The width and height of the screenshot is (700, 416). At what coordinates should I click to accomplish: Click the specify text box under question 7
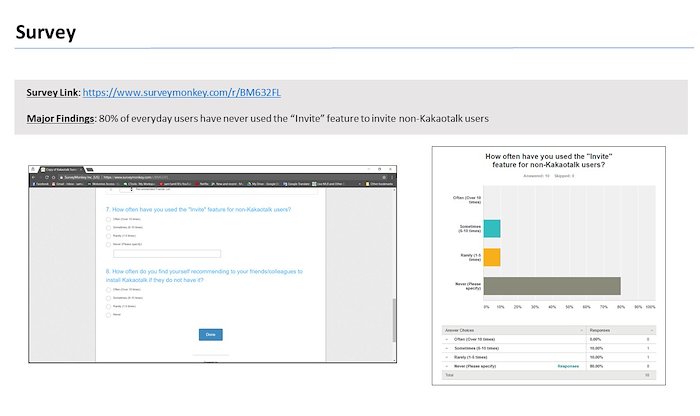[x=167, y=254]
